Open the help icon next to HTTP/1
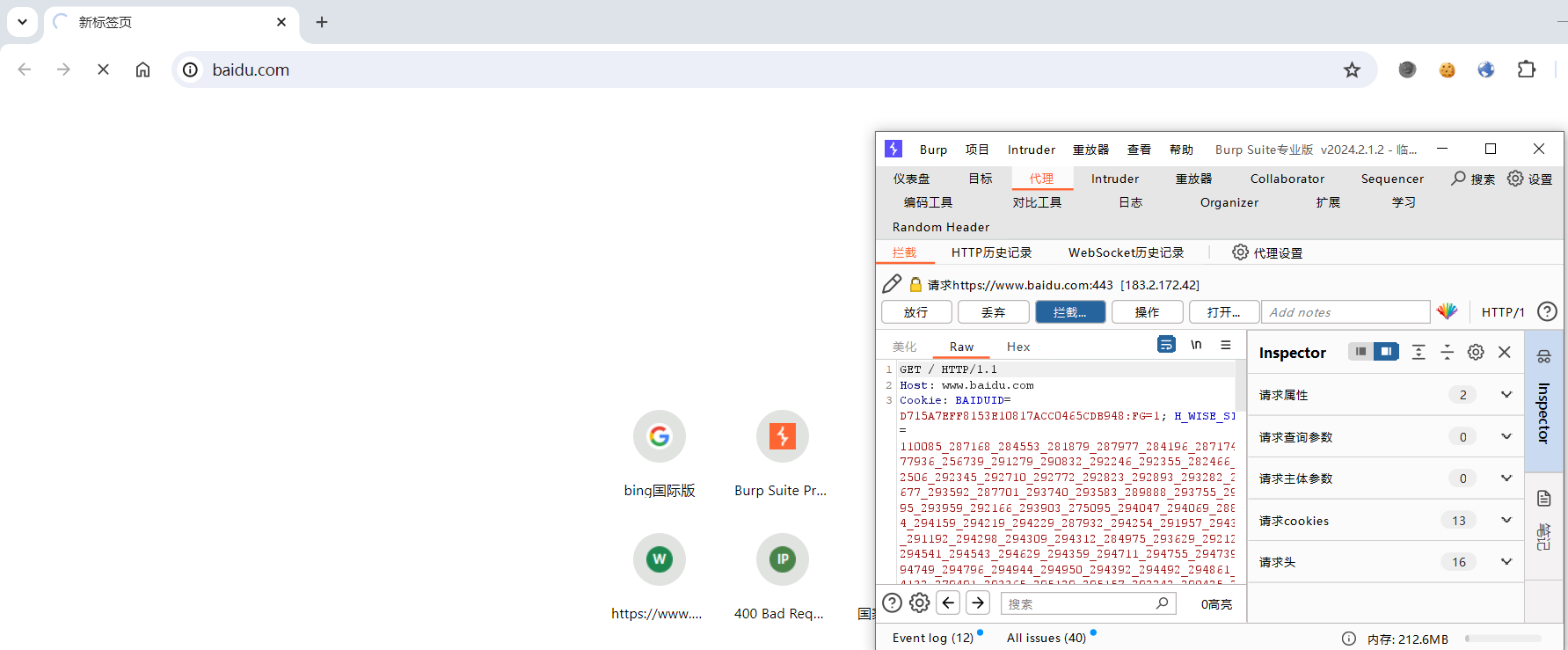This screenshot has height=650, width=1568. 1547,311
